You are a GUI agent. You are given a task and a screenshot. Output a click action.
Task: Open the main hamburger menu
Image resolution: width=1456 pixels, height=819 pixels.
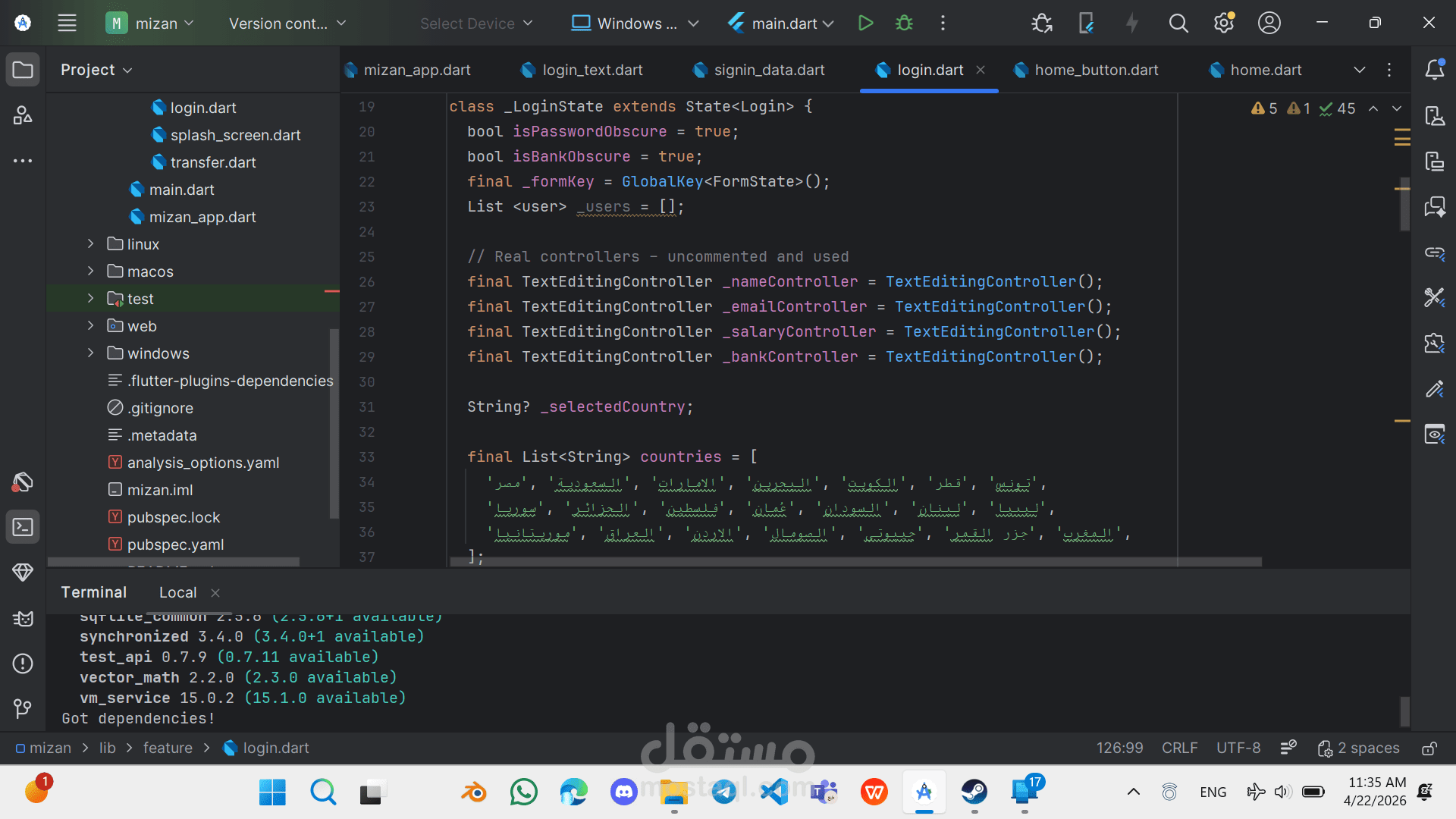pyautogui.click(x=67, y=24)
